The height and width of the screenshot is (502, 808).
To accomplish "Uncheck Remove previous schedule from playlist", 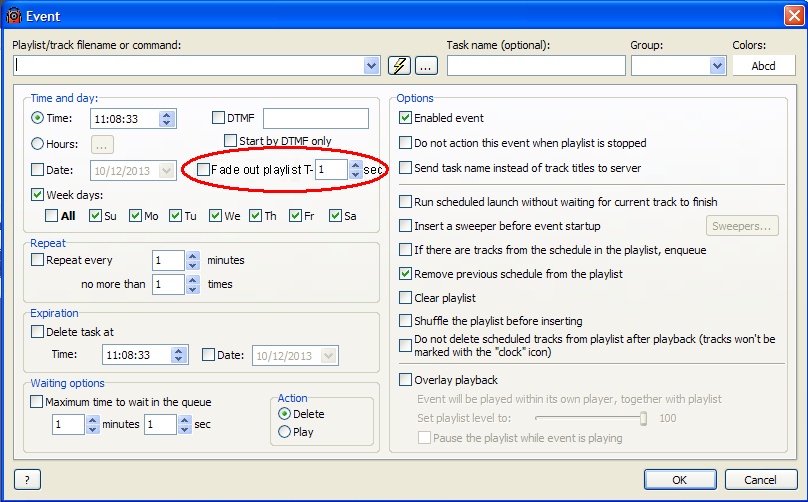I will (406, 274).
